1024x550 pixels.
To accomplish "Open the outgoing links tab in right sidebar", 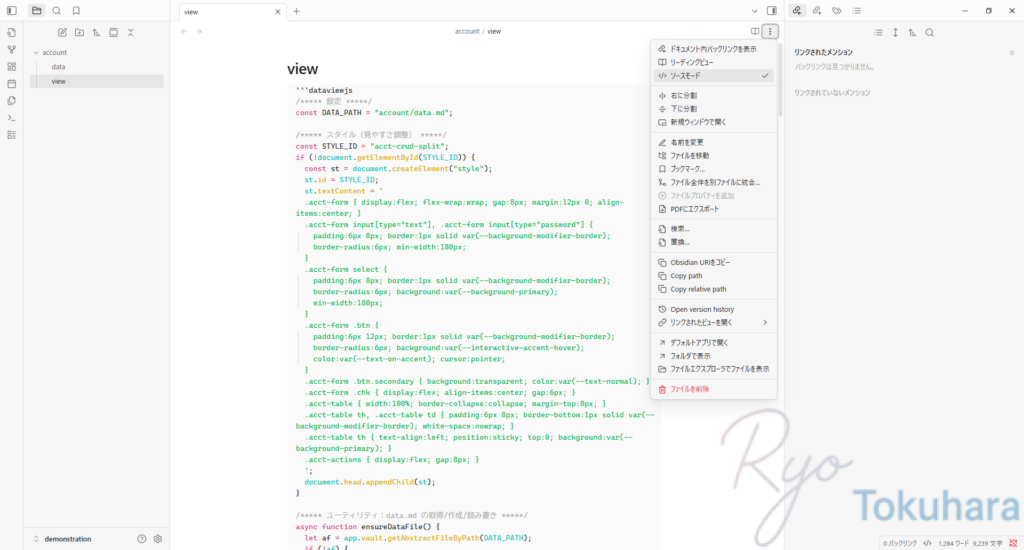I will click(816, 11).
